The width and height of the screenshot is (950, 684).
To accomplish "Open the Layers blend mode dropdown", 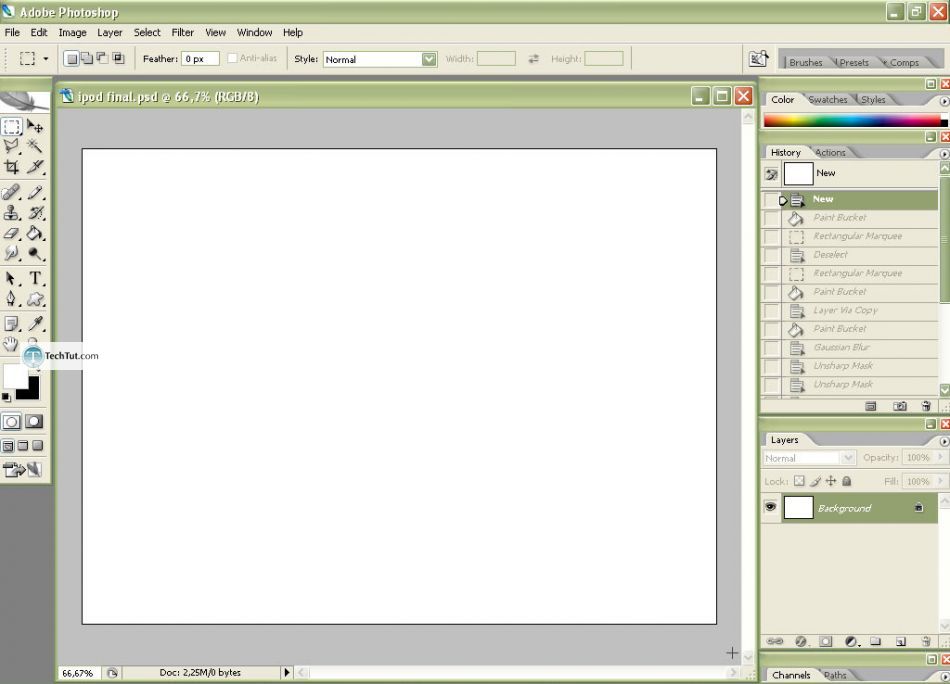I will click(x=809, y=458).
